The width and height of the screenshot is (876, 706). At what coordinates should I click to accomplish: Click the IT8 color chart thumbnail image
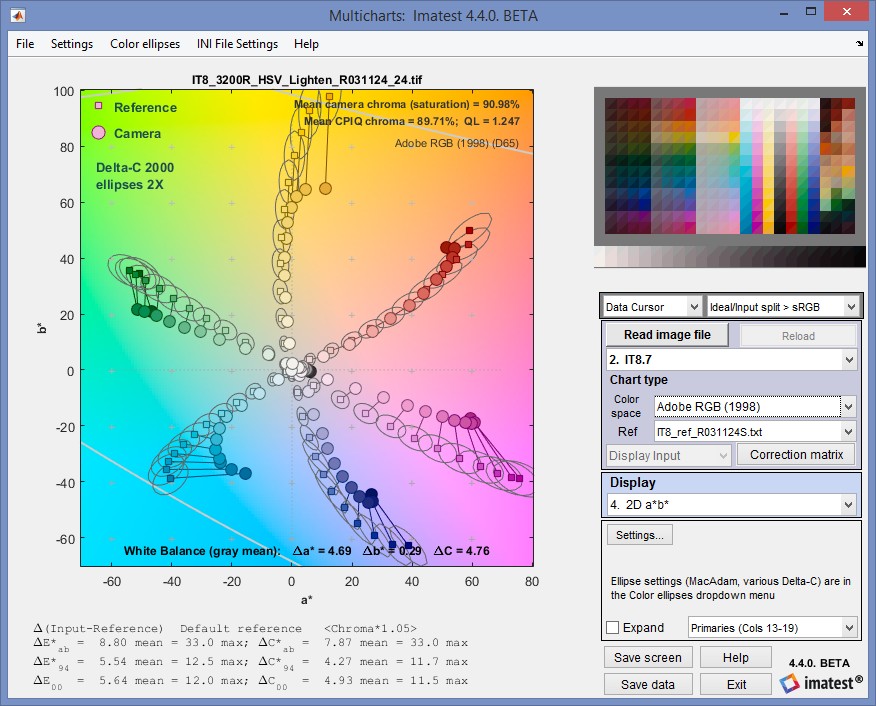730,165
